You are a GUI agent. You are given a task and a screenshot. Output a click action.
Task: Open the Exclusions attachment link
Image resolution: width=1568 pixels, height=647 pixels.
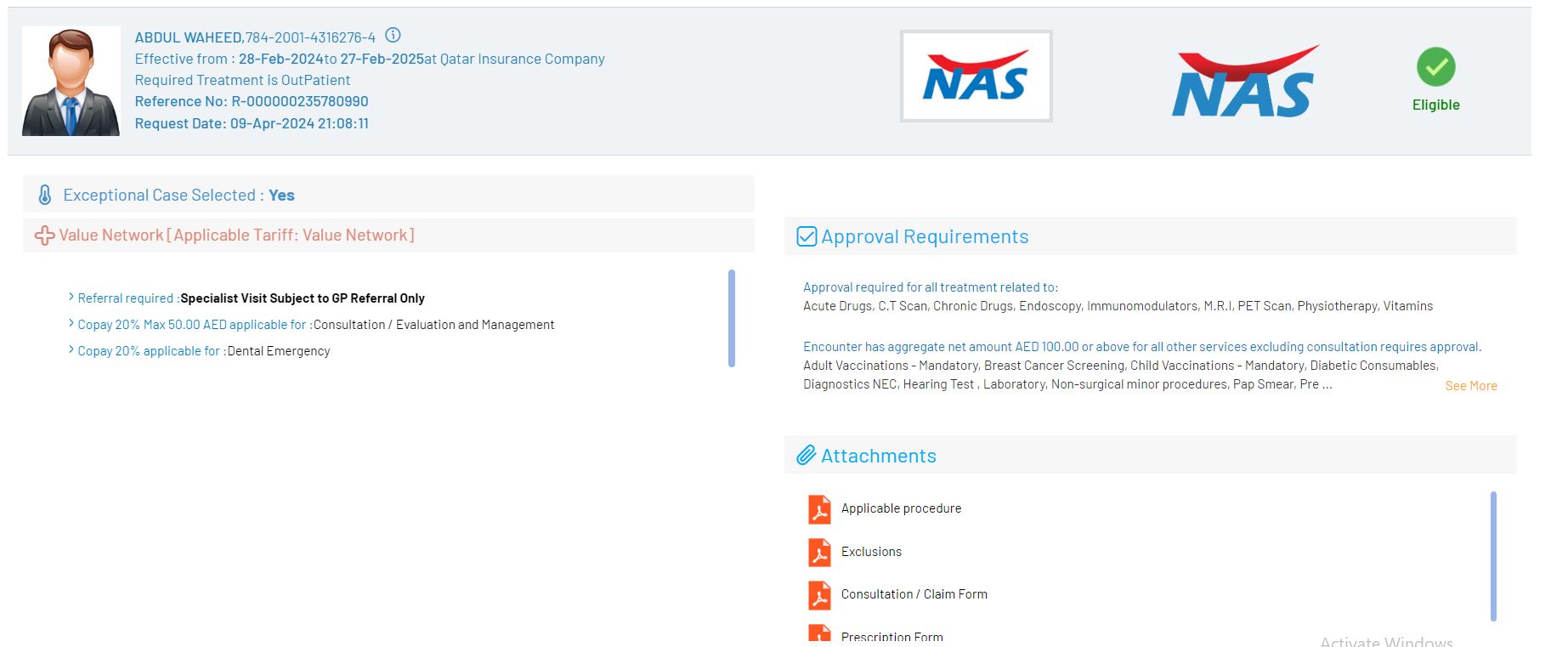[871, 552]
